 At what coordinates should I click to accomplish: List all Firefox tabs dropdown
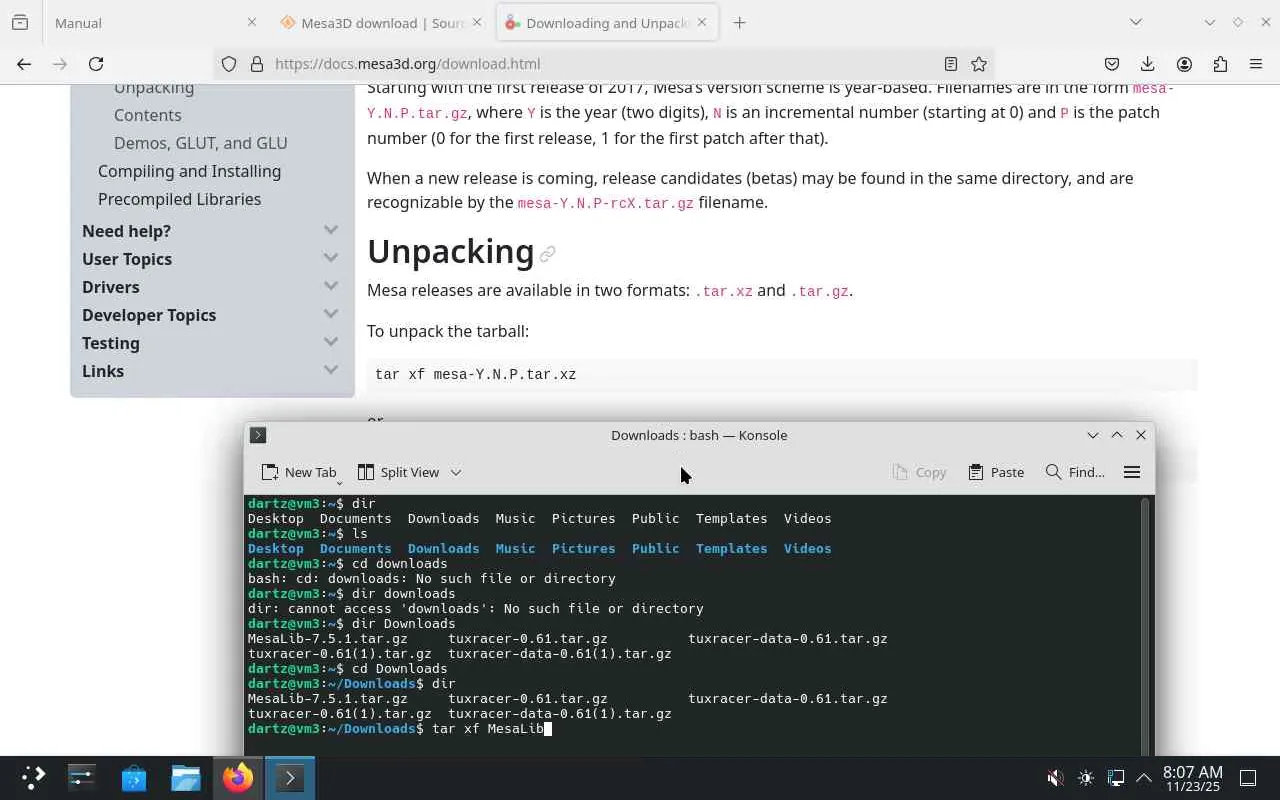pos(1136,22)
